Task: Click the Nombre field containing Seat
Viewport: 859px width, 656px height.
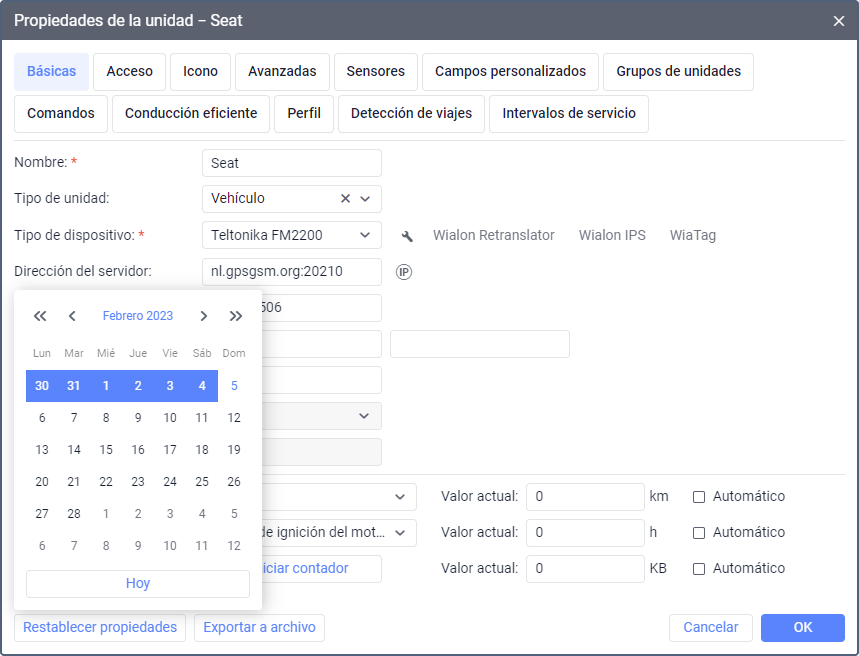Action: click(x=291, y=163)
